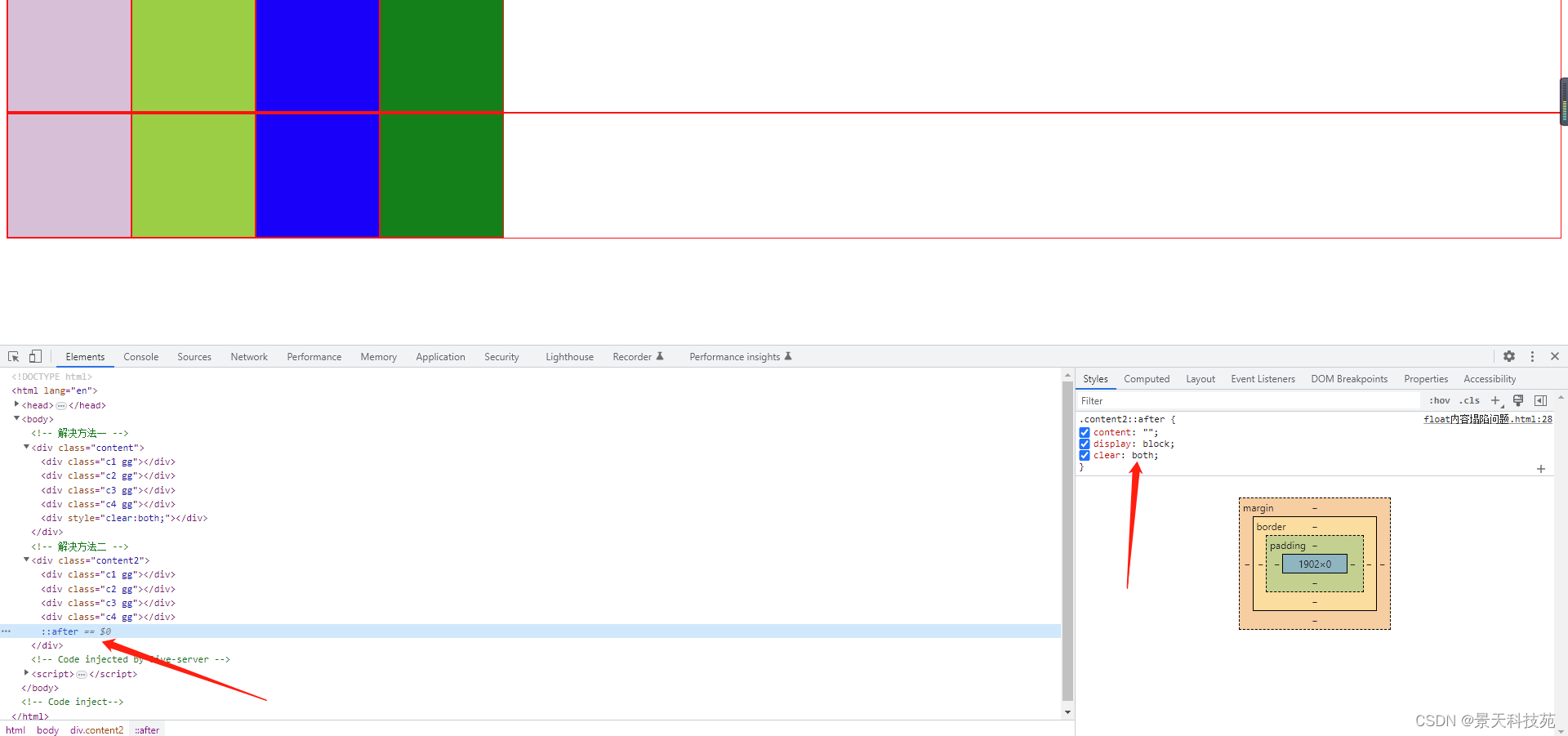Open the Memory tab
1568x736 pixels.
pos(379,357)
